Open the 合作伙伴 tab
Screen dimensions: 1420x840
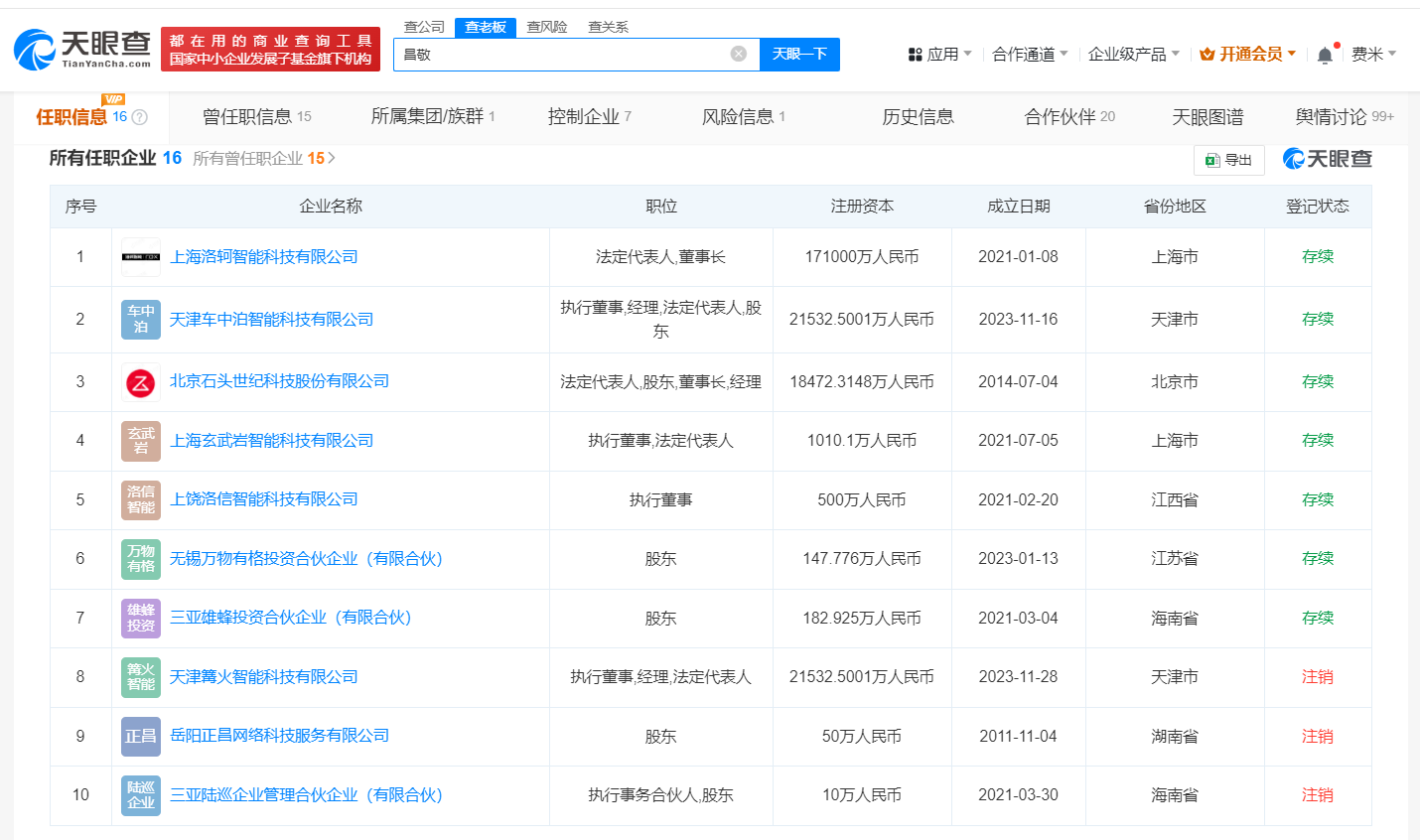pos(1069,117)
